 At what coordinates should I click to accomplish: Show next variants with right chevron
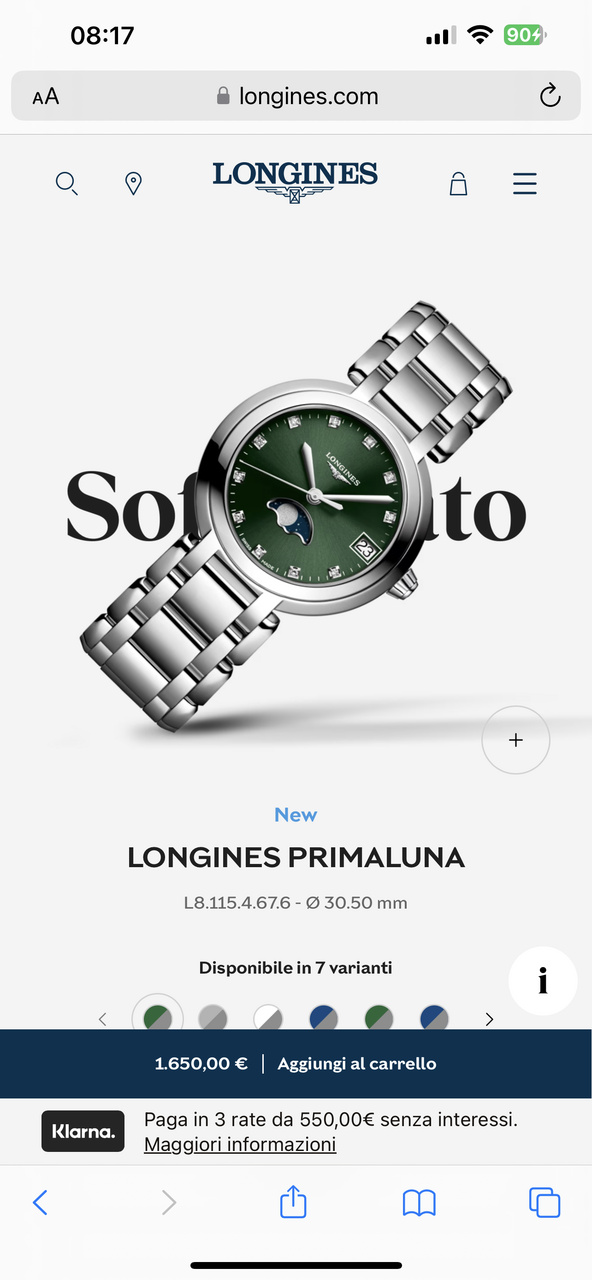(x=489, y=1019)
